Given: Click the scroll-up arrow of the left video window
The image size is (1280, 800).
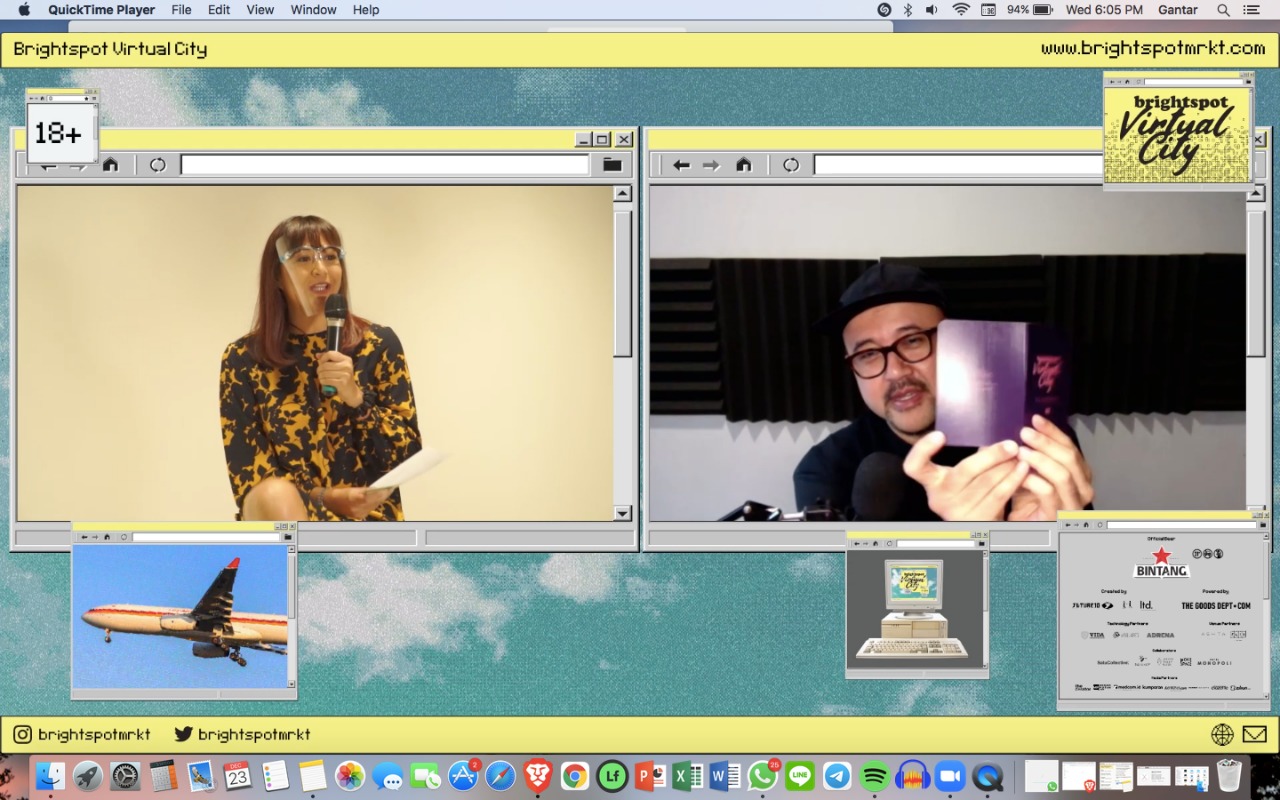Looking at the screenshot, I should tap(622, 194).
